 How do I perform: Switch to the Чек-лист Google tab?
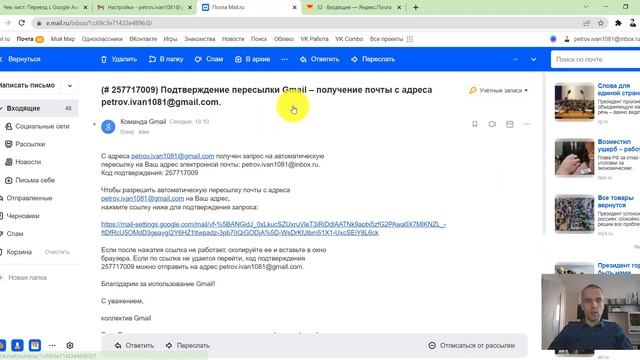[44, 7]
